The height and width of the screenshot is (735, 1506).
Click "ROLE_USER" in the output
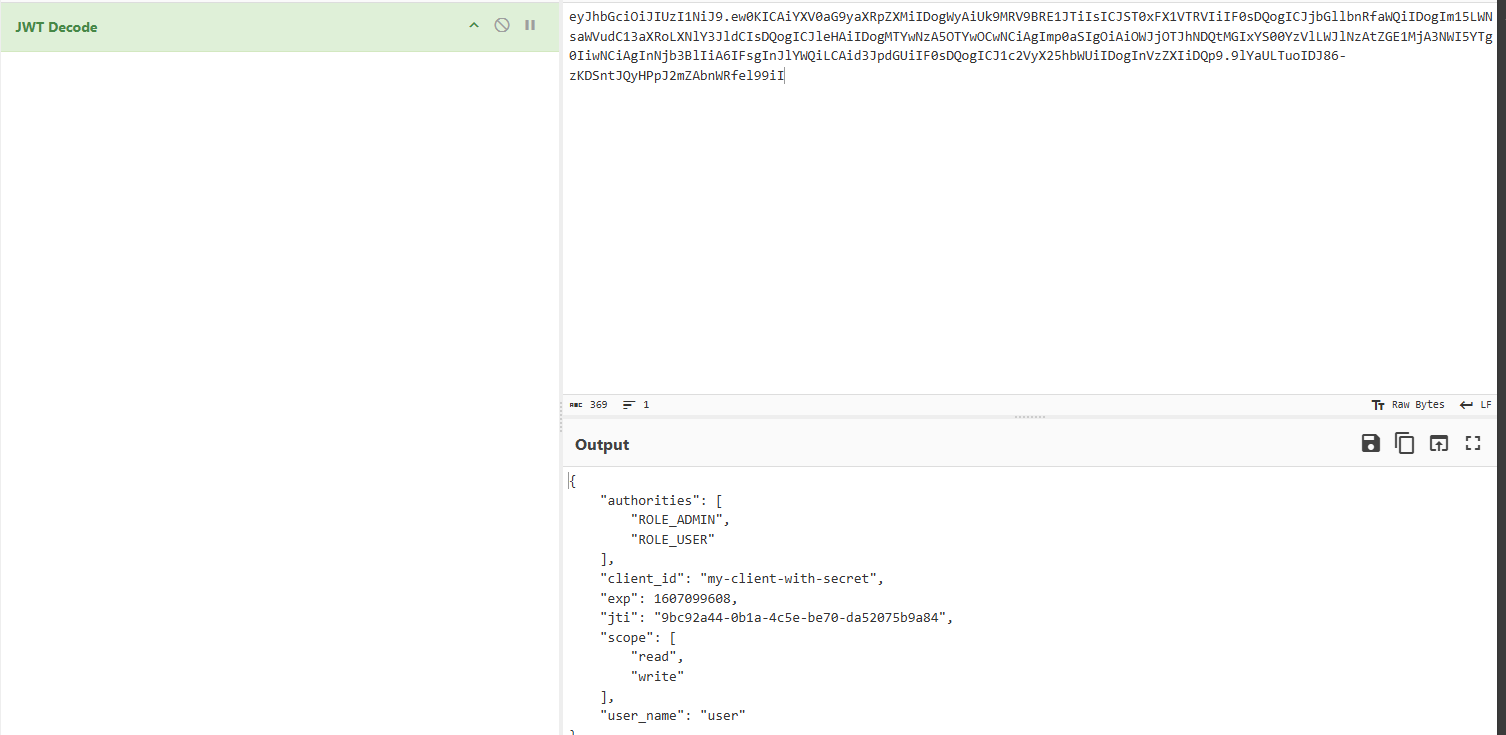[673, 540]
